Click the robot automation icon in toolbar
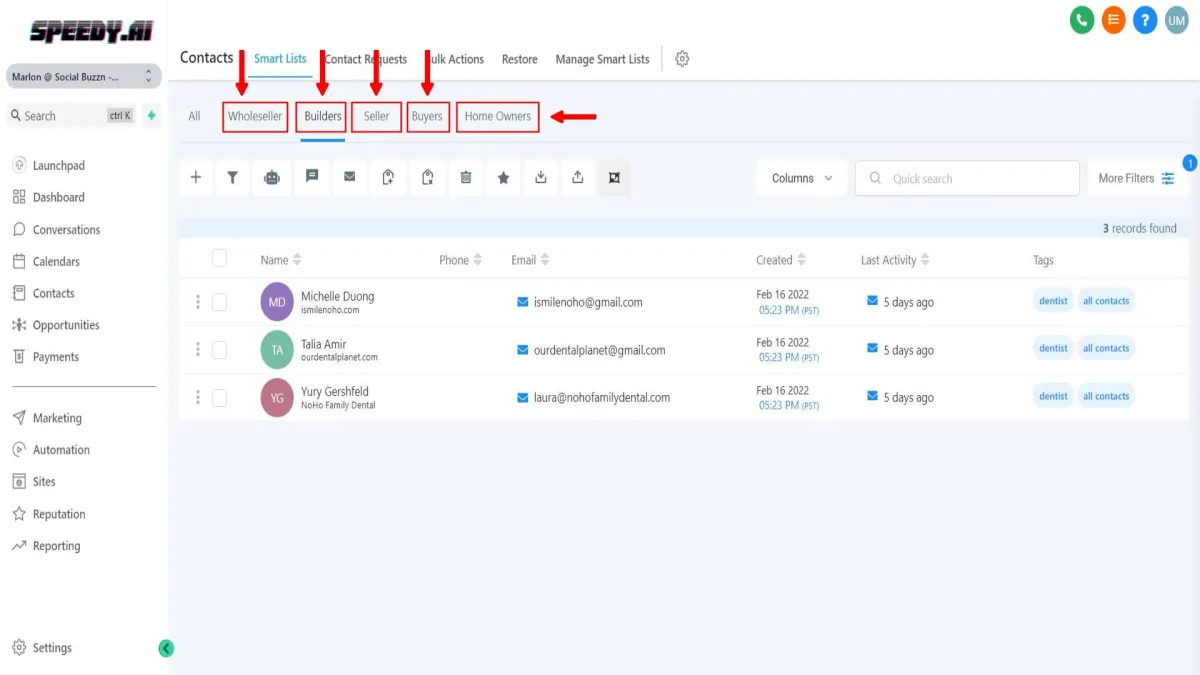Screen dimensions: 1200x675 tap(271, 178)
